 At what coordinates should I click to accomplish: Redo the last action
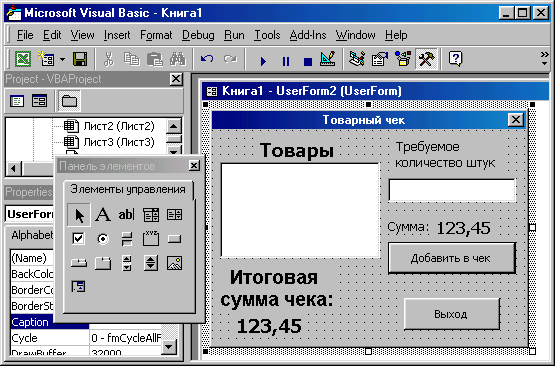point(230,59)
